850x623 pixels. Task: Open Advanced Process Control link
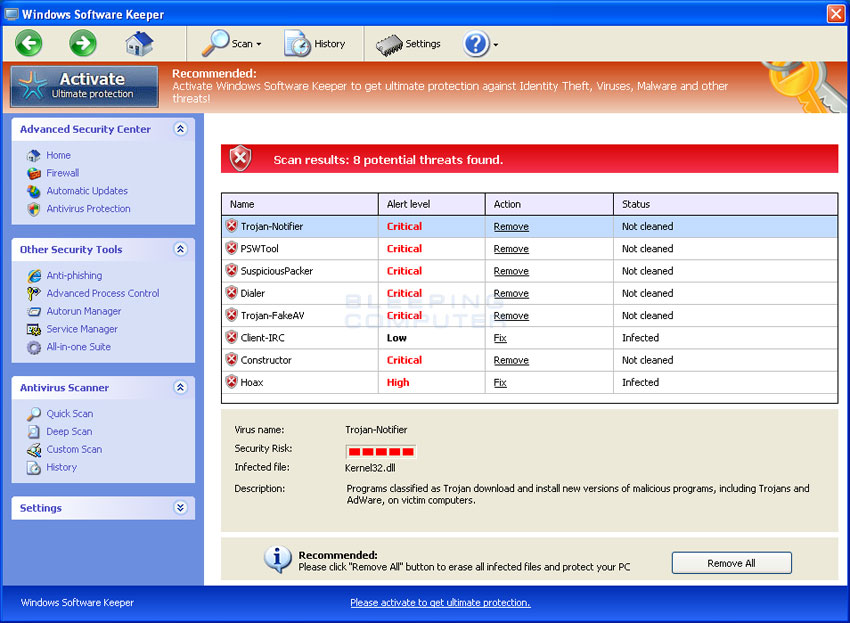(102, 293)
